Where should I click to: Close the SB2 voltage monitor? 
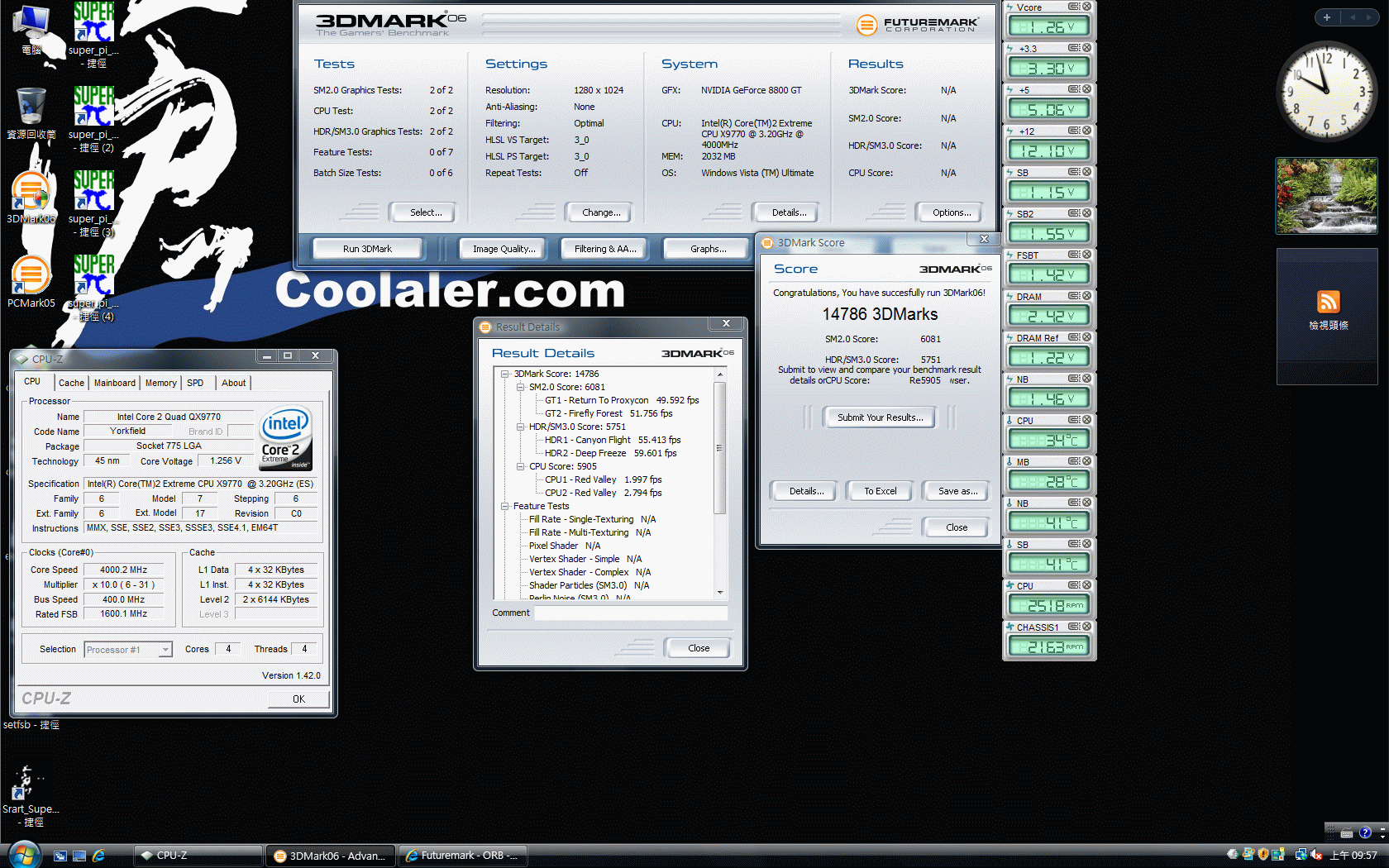click(1086, 213)
